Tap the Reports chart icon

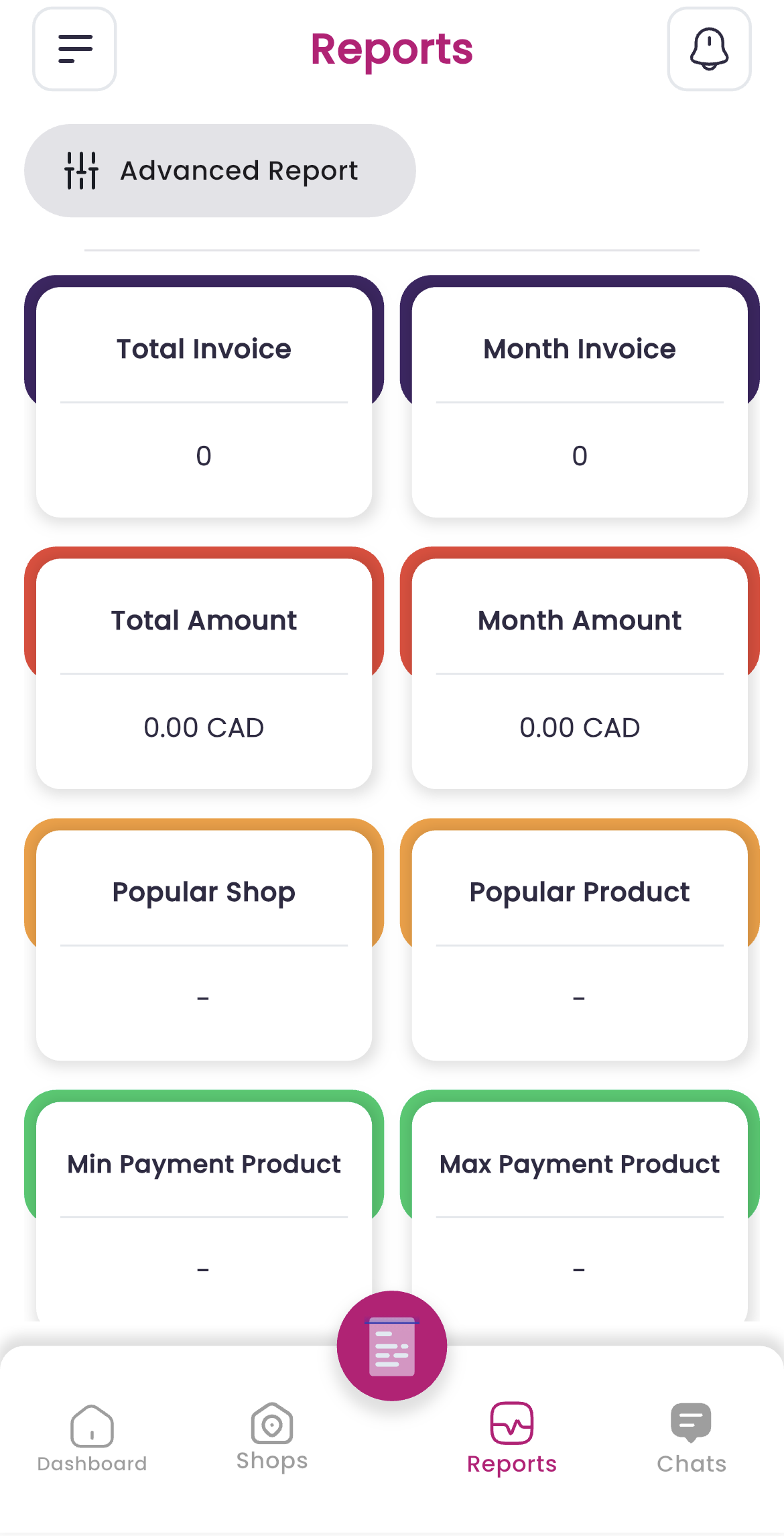(512, 1423)
